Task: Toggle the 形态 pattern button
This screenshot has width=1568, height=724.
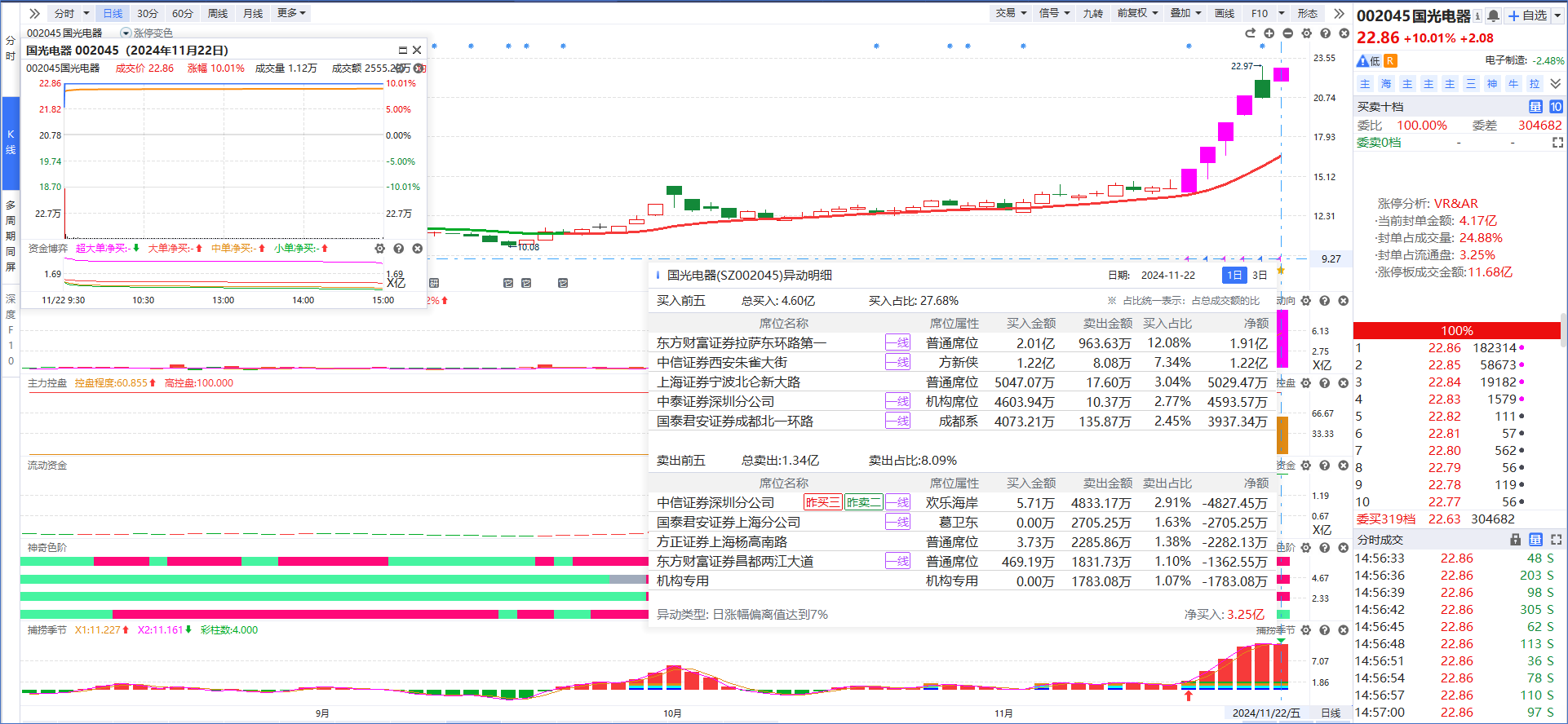Action: coord(1308,13)
